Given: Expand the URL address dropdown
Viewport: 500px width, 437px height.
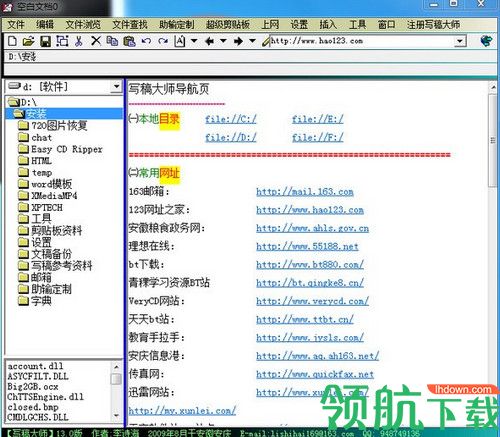Looking at the screenshot, I should [460, 41].
